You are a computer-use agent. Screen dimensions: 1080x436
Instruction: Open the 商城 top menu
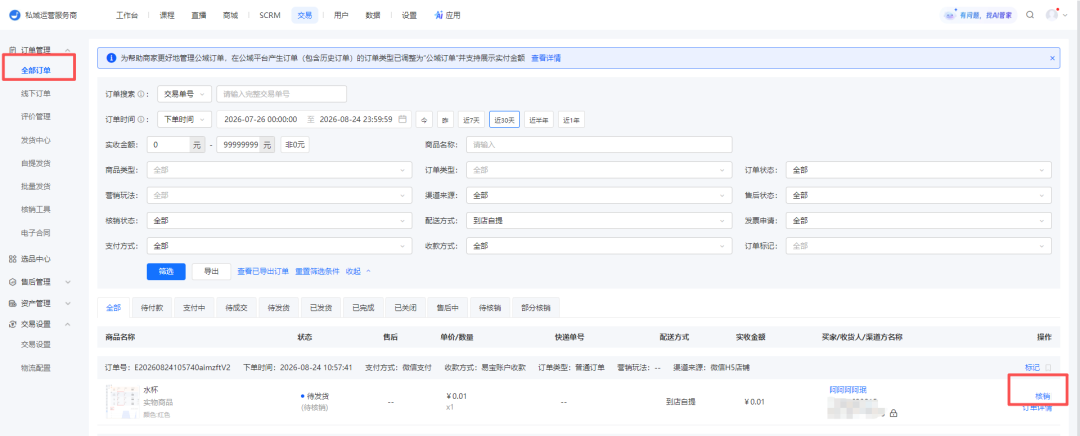click(x=231, y=15)
